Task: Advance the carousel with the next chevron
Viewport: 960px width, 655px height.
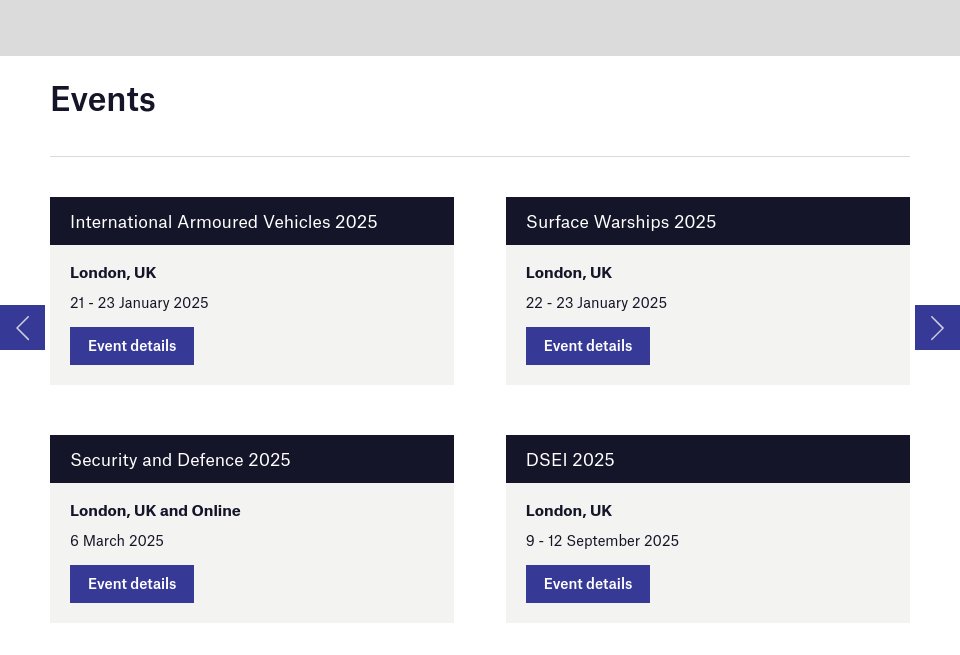Action: coord(937,327)
